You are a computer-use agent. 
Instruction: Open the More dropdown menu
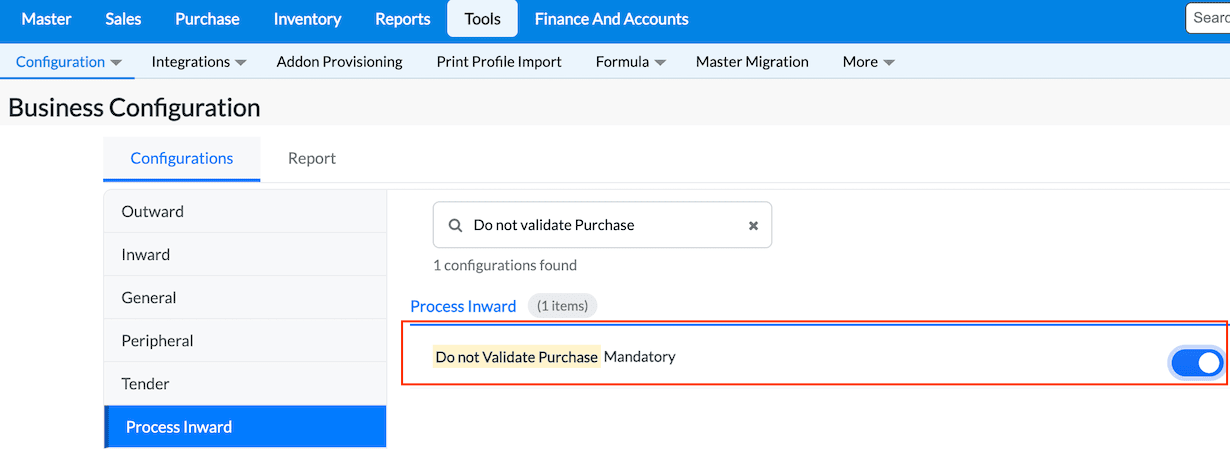pos(868,62)
